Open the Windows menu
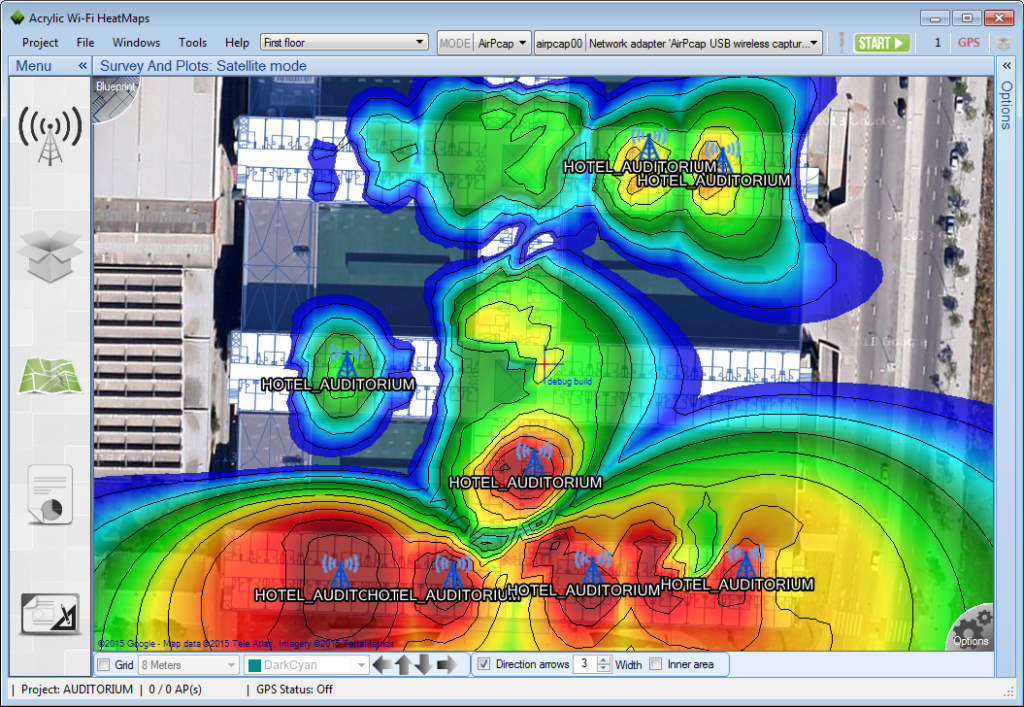 [135, 42]
